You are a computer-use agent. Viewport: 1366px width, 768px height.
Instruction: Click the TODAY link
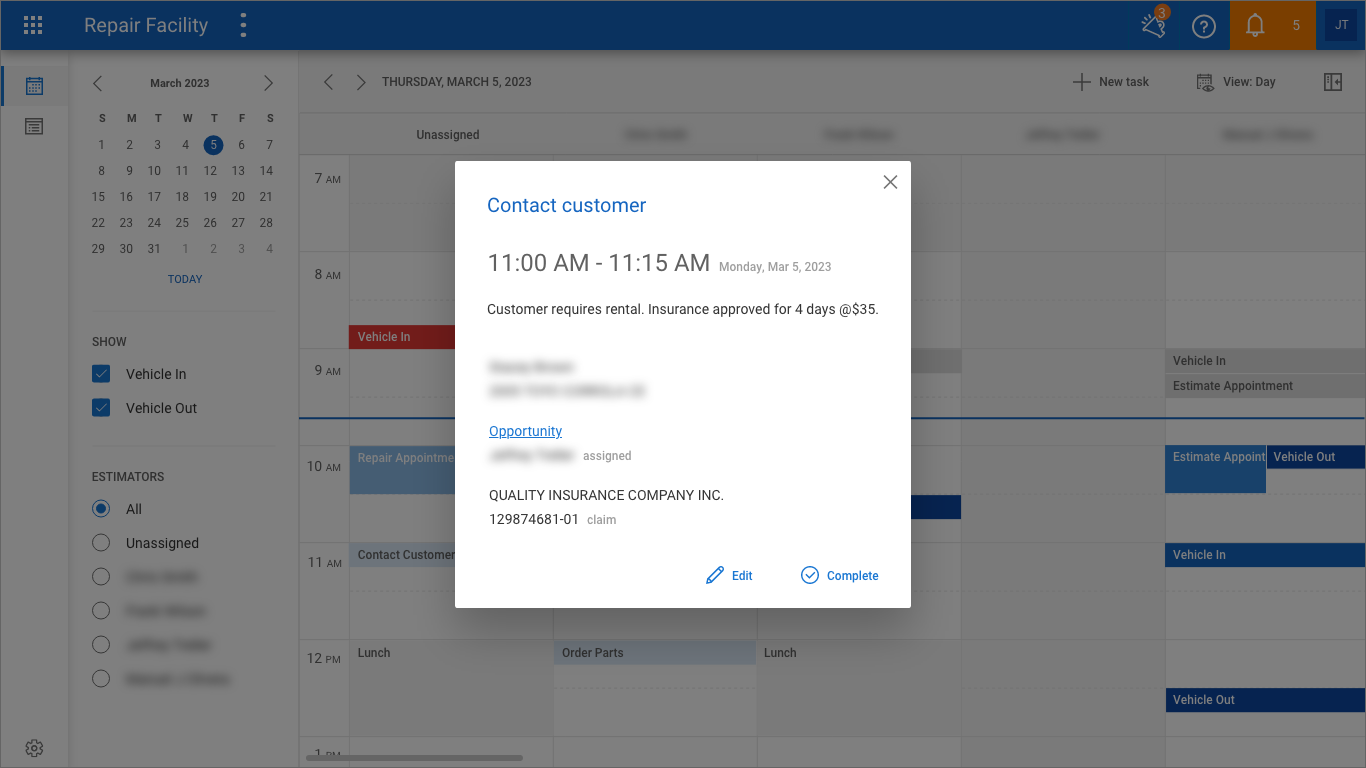185,279
